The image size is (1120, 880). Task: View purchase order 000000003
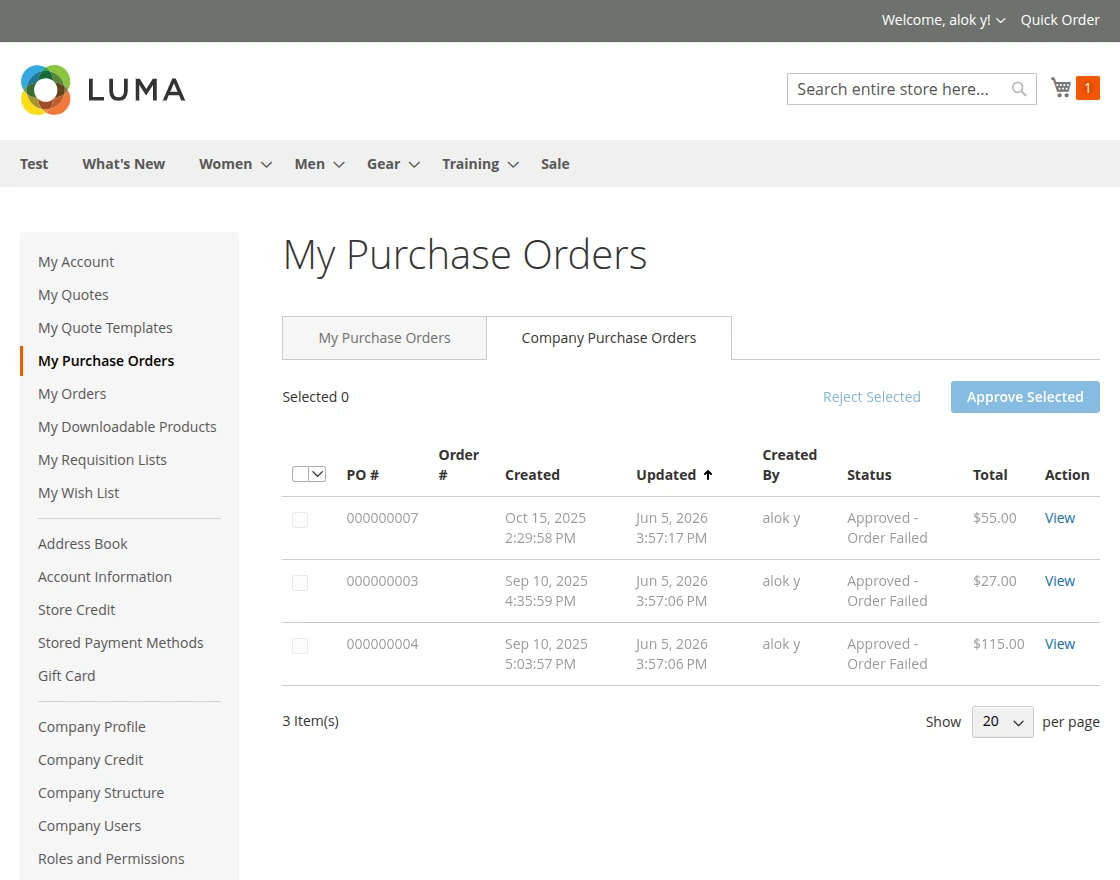point(1060,581)
